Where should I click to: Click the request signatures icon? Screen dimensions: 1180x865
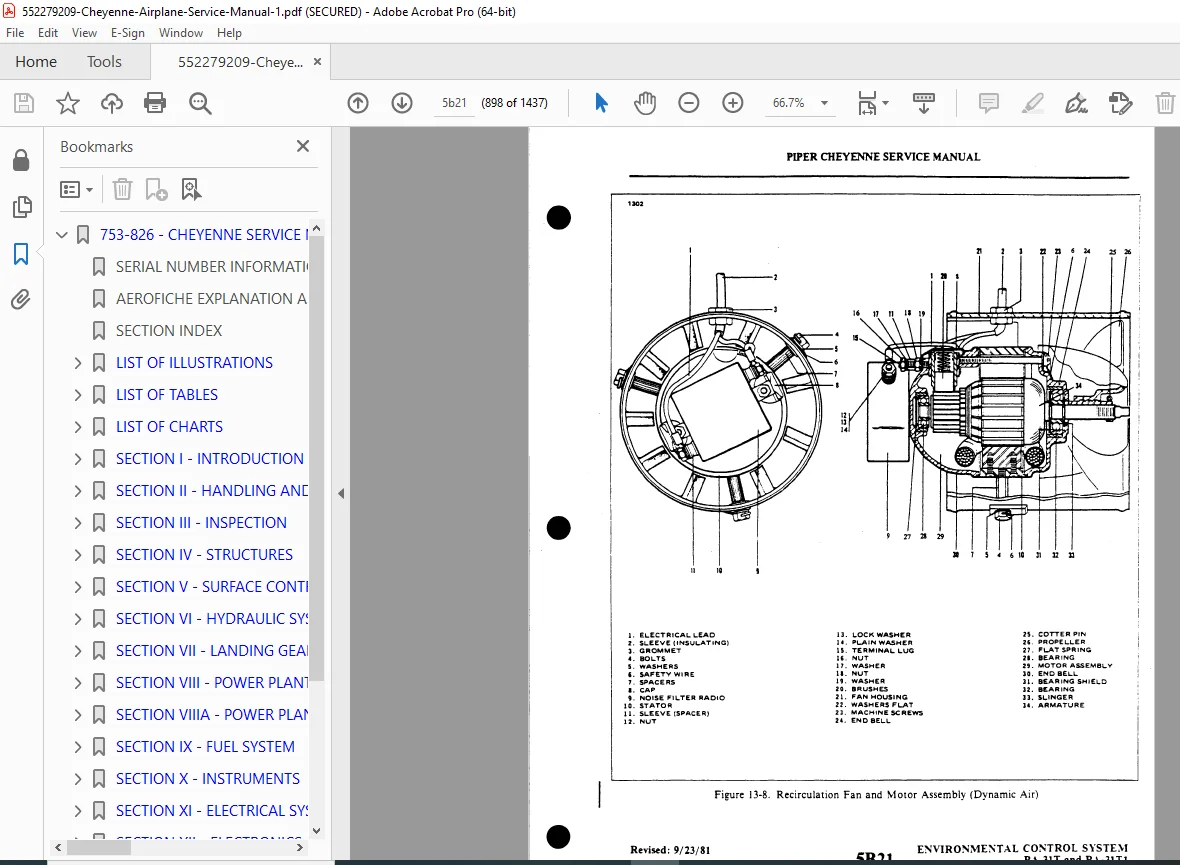click(1121, 103)
